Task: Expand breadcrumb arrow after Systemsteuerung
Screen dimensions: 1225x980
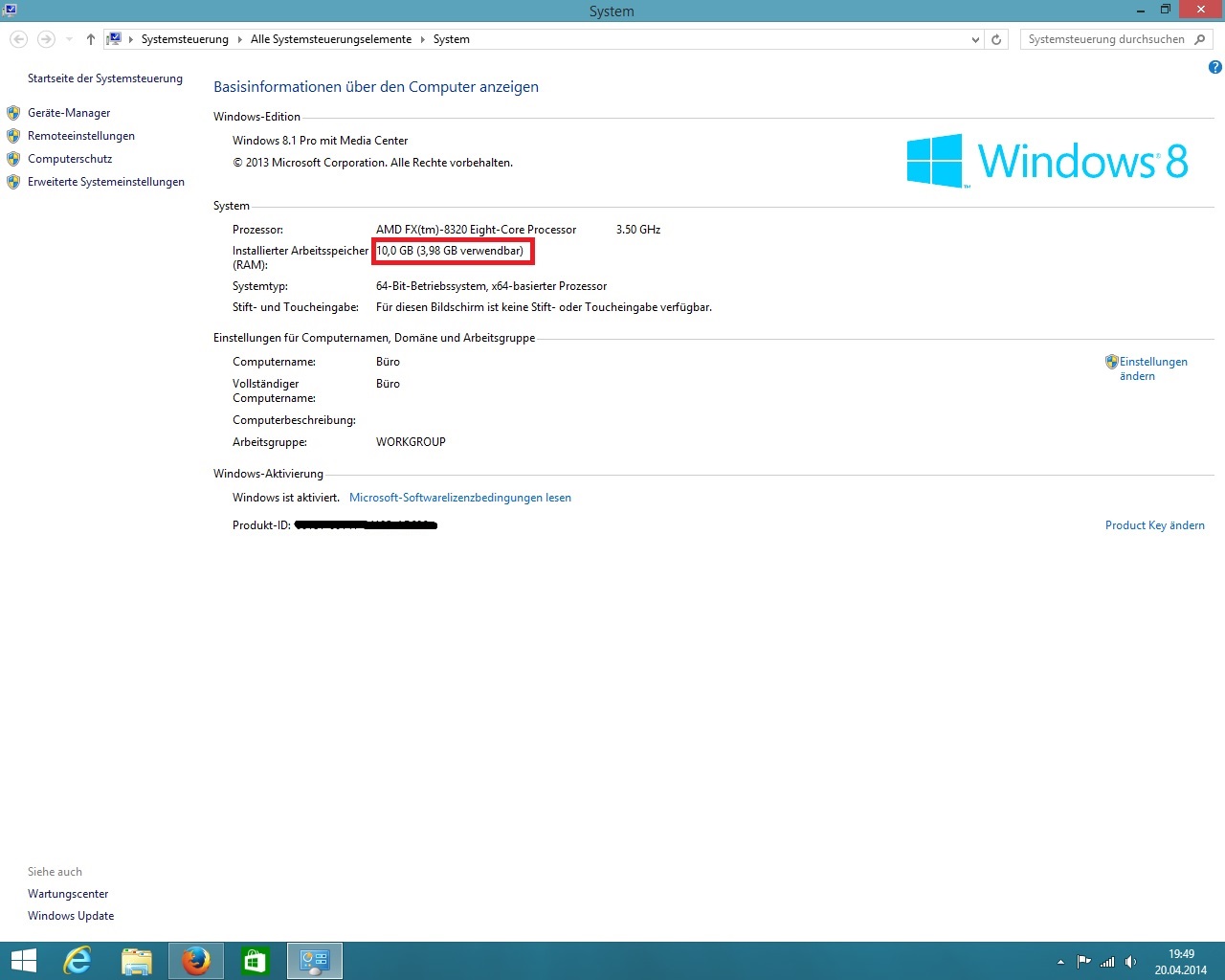Action: (240, 39)
